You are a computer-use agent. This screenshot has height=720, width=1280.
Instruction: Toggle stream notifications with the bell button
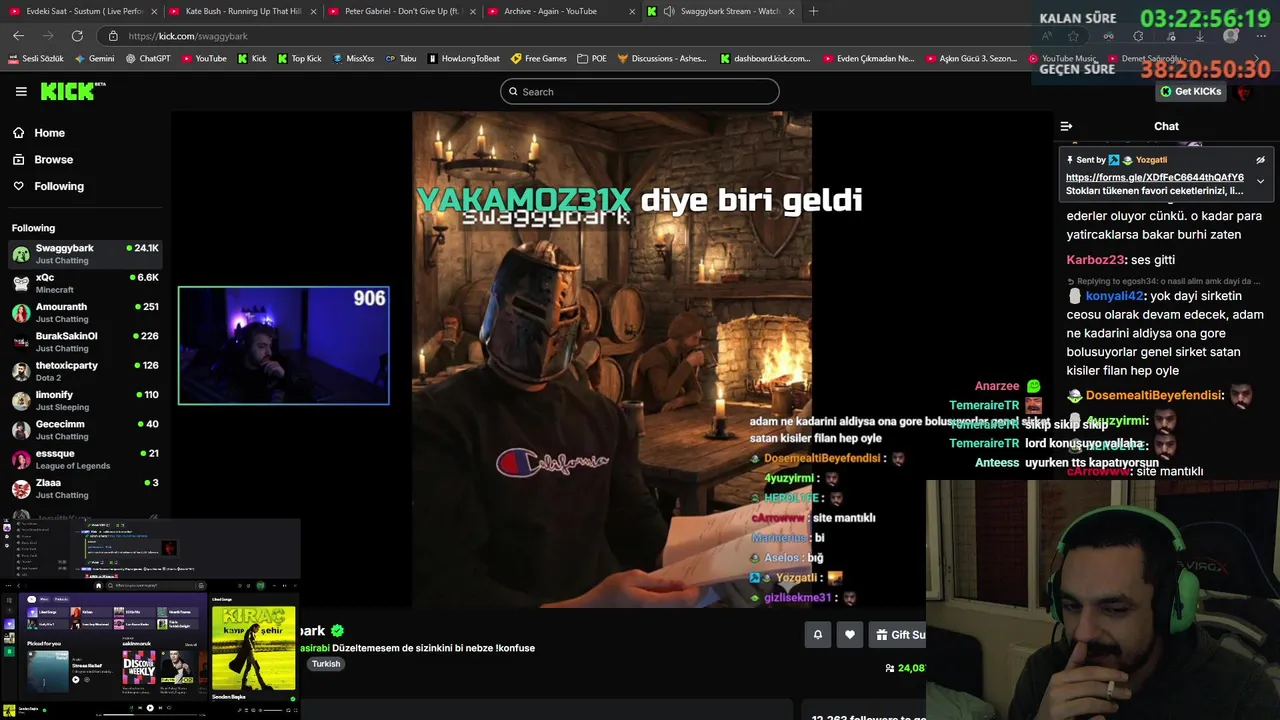817,634
